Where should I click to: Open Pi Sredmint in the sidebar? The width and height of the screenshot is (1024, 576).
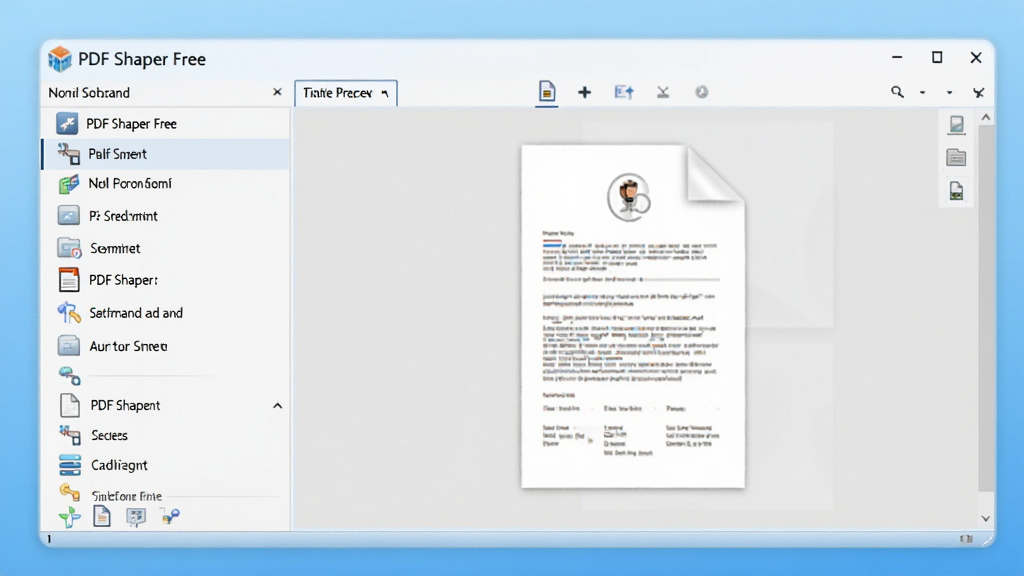tap(166, 216)
